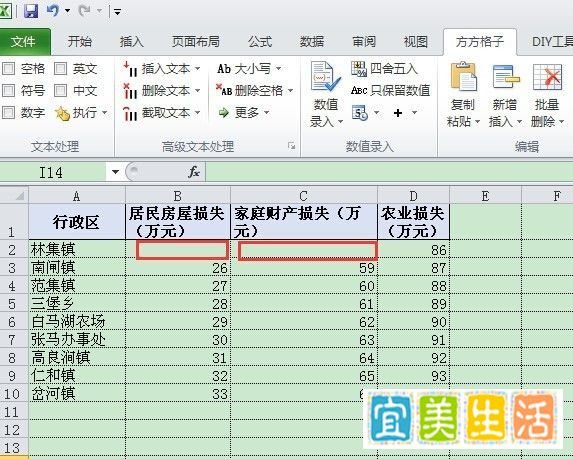This screenshot has width=573, height=459.
Task: Tick the 空格 checkbox
Action: tap(8, 68)
